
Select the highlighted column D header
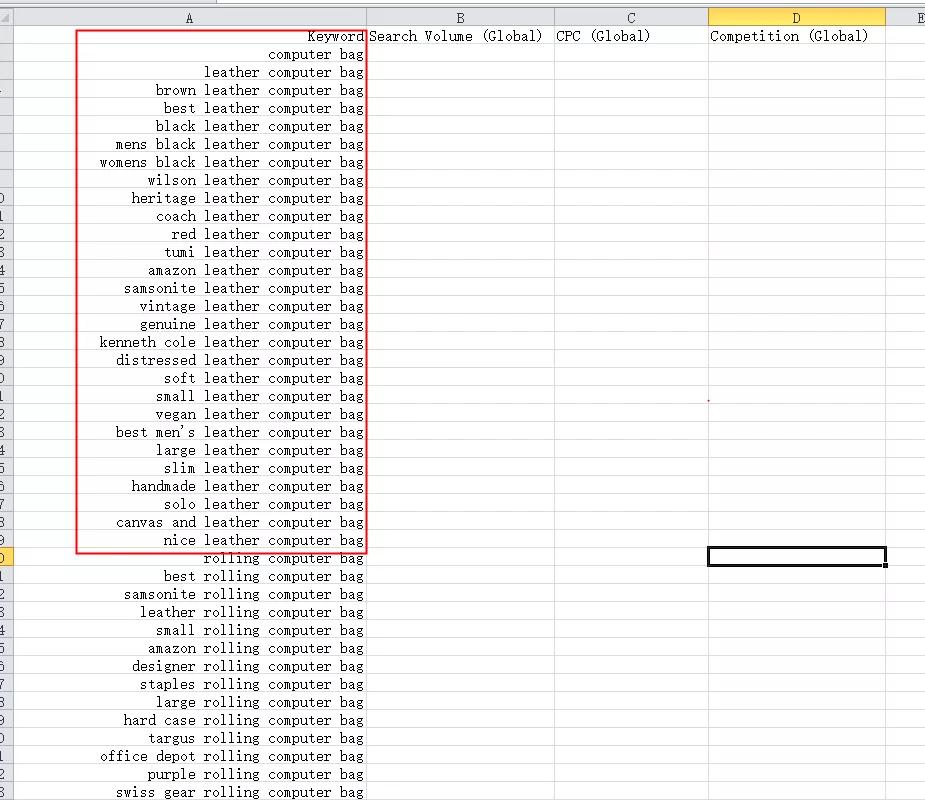(796, 17)
